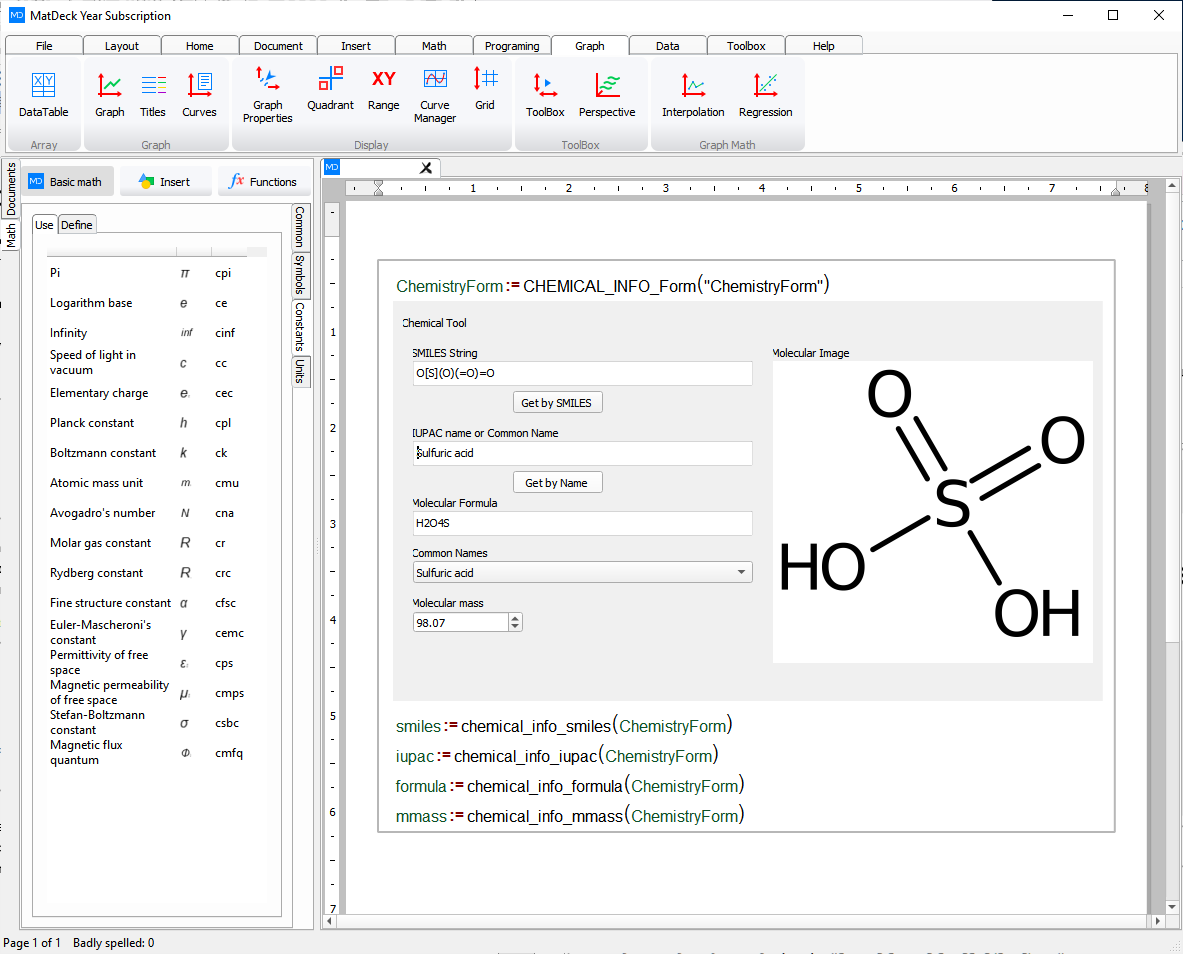The width and height of the screenshot is (1183, 954).
Task: Open the Data ribbon tab
Action: (667, 45)
